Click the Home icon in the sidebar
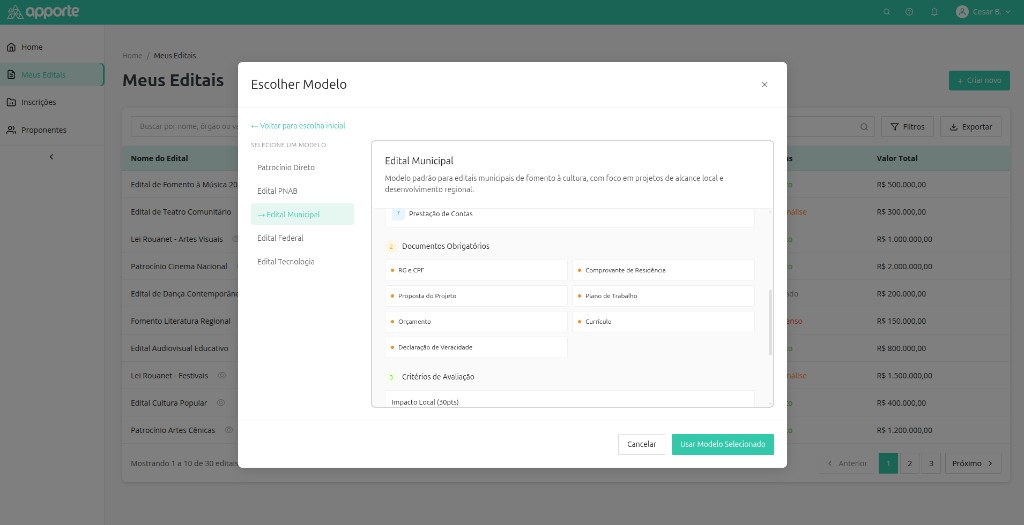 (x=11, y=47)
